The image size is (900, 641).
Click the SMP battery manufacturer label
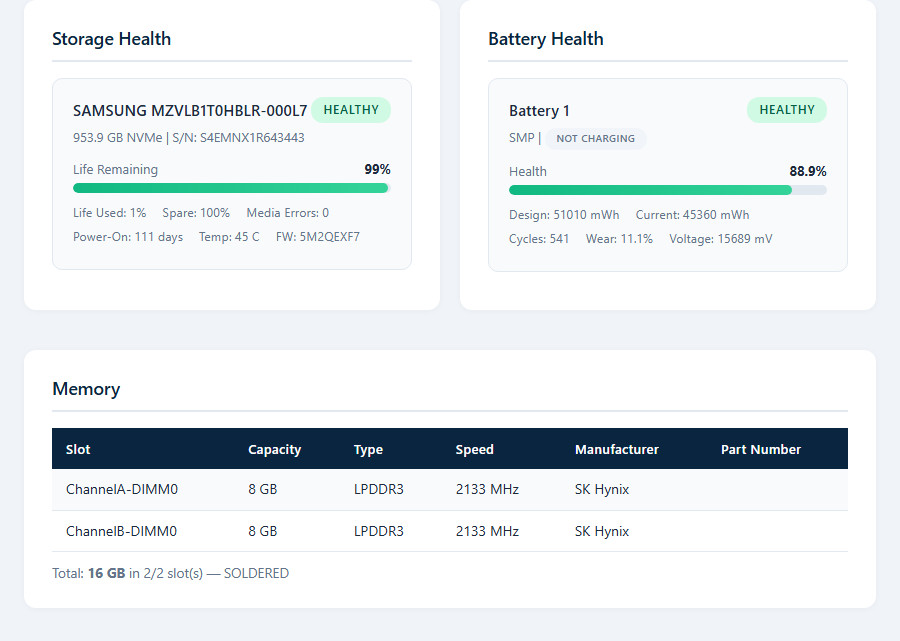click(521, 138)
